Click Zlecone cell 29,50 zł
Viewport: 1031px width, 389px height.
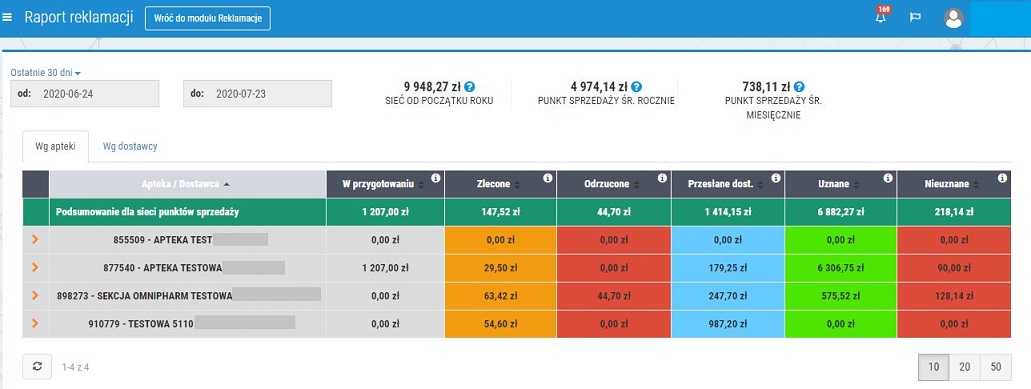tap(500, 268)
